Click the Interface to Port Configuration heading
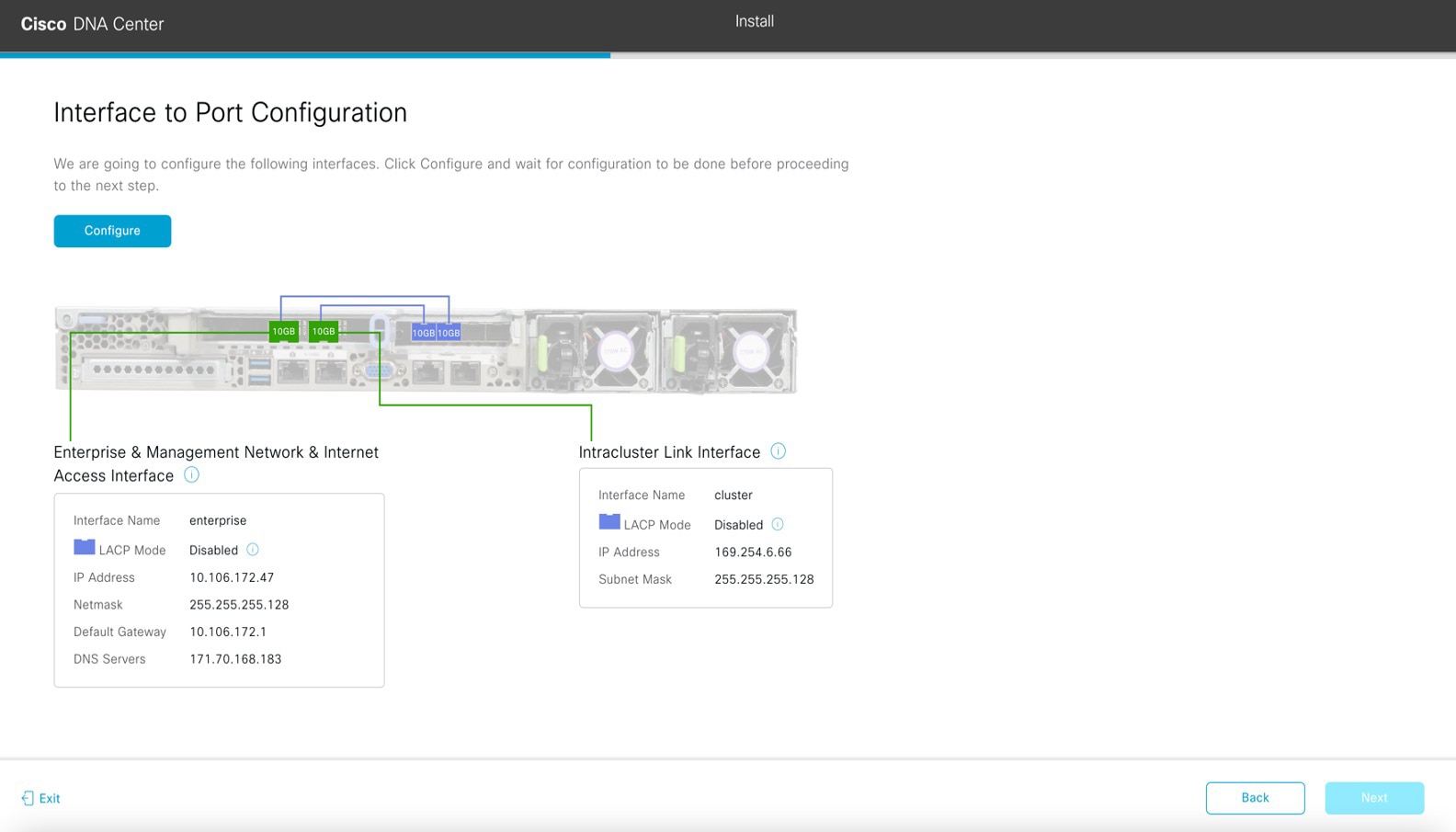This screenshot has height=832, width=1456. pyautogui.click(x=231, y=112)
